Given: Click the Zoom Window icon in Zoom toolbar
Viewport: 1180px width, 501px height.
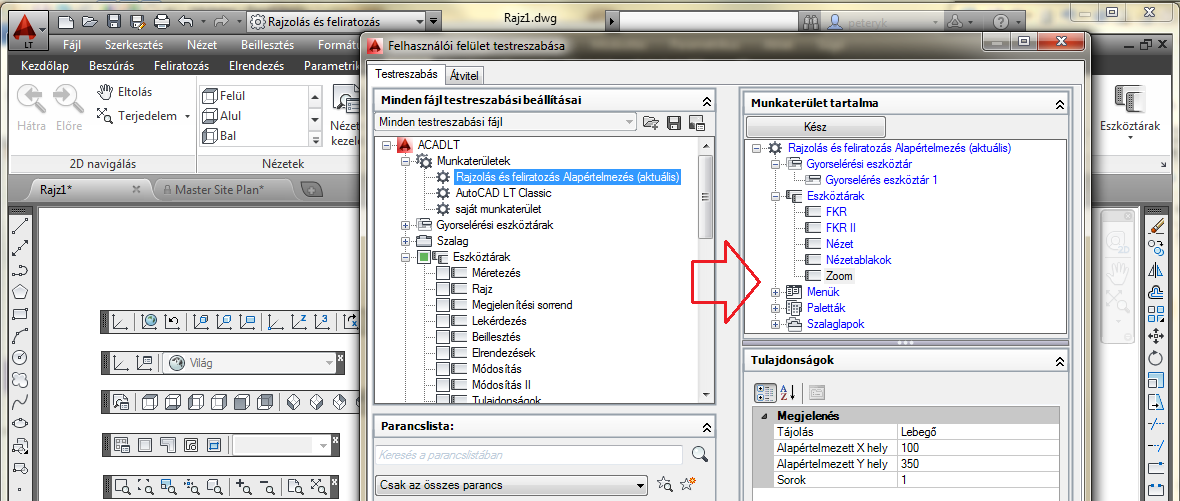Looking at the screenshot, I should (x=123, y=485).
